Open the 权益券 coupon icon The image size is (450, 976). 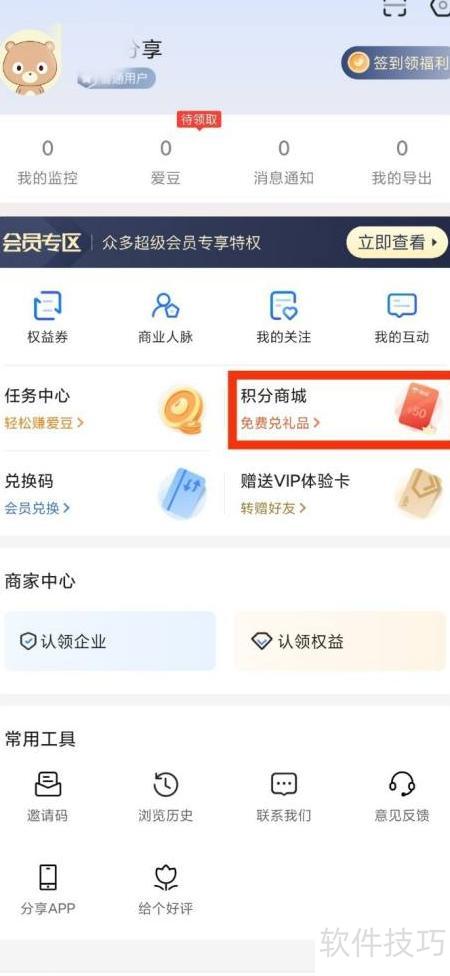coord(47,306)
